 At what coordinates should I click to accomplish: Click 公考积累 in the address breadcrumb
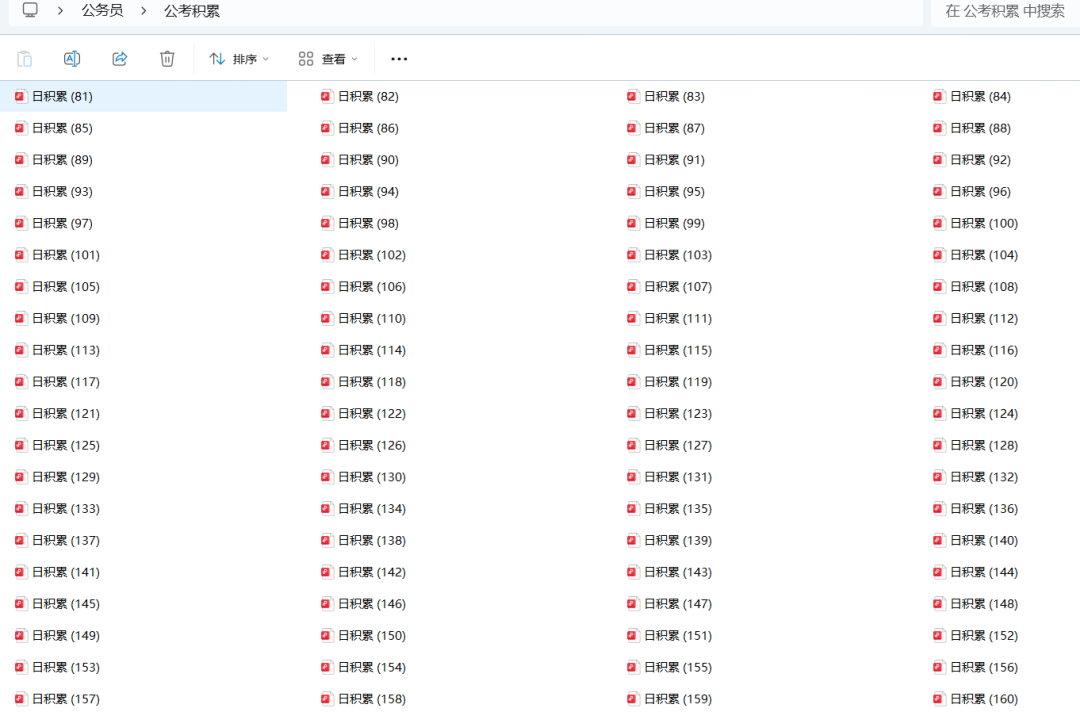tap(192, 11)
